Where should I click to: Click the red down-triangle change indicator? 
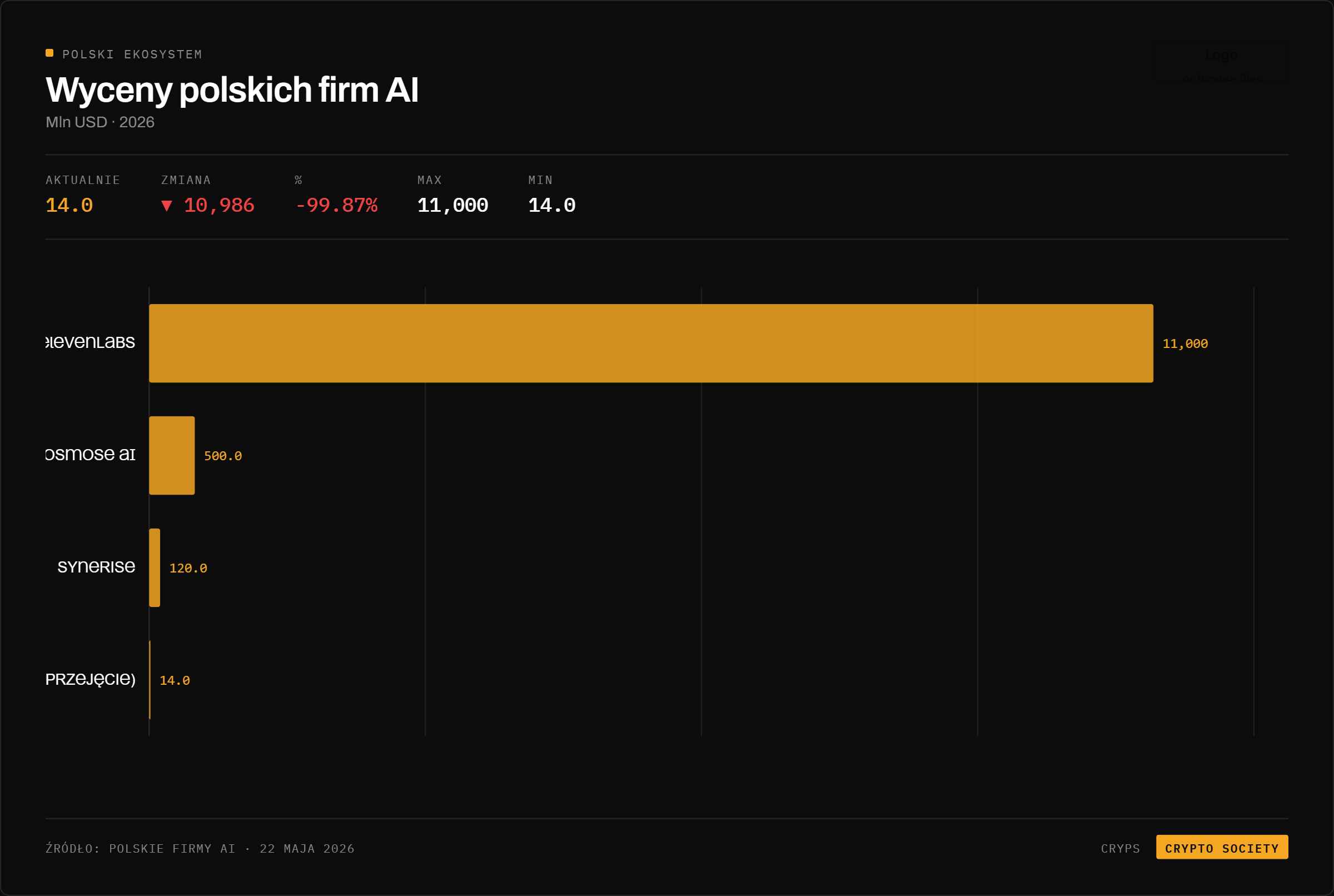click(x=167, y=206)
